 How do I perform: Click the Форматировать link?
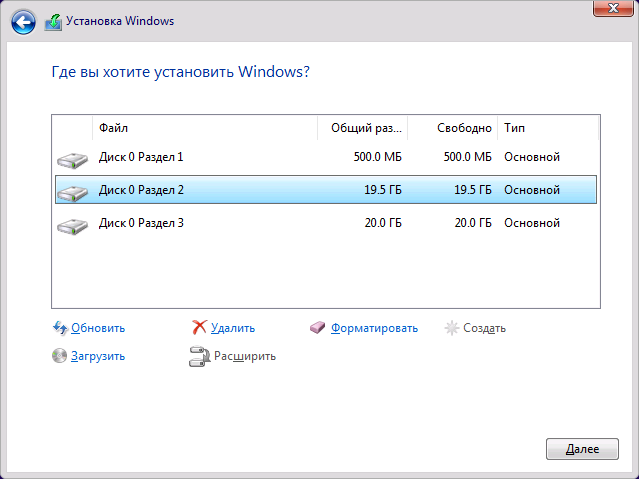coord(374,328)
